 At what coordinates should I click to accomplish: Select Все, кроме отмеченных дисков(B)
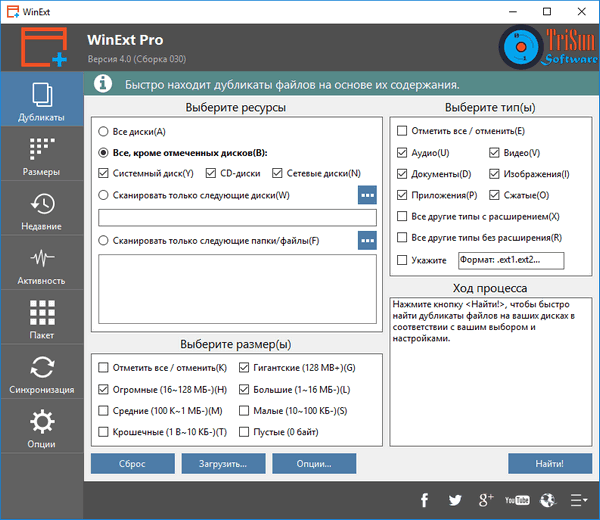183,153
